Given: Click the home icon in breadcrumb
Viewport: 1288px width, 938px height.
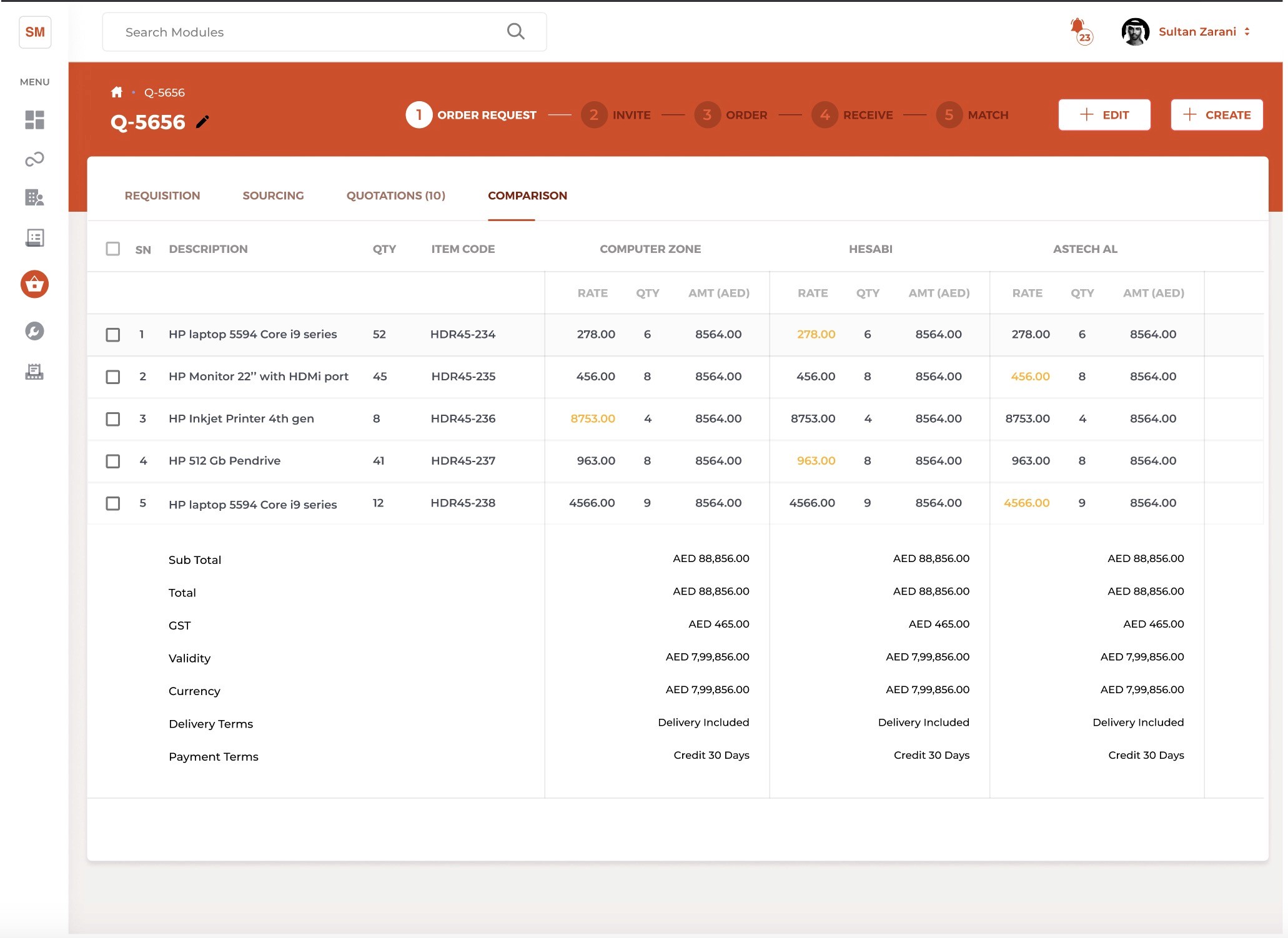Looking at the screenshot, I should (116, 92).
